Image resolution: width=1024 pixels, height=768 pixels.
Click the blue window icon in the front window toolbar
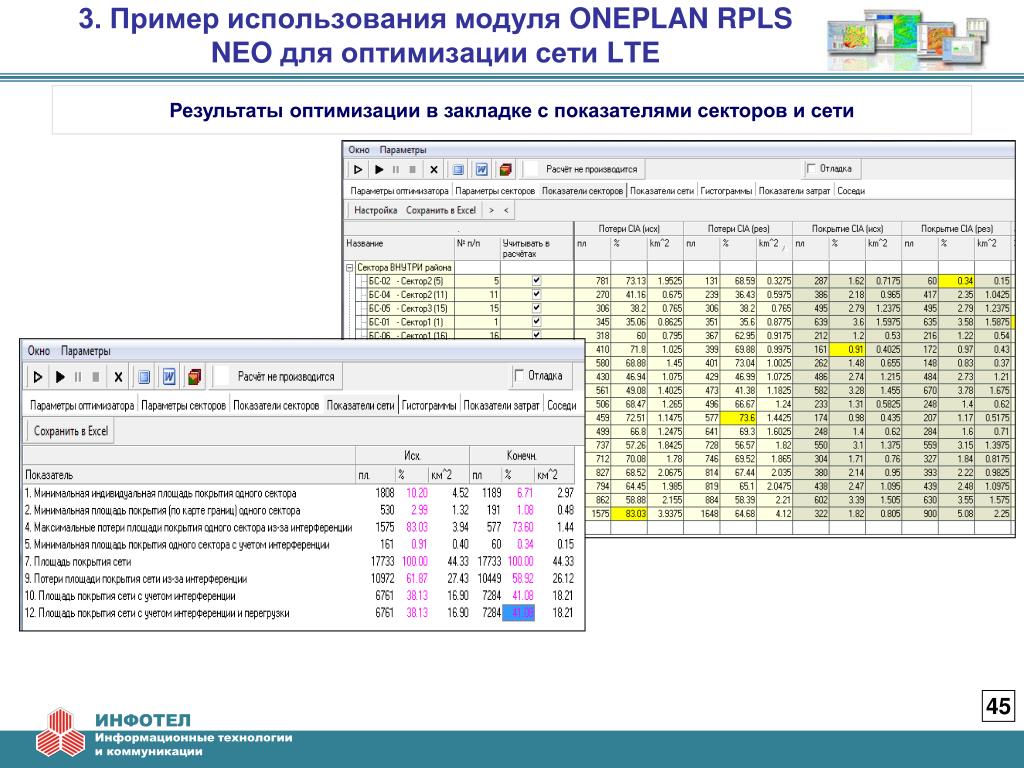[144, 377]
